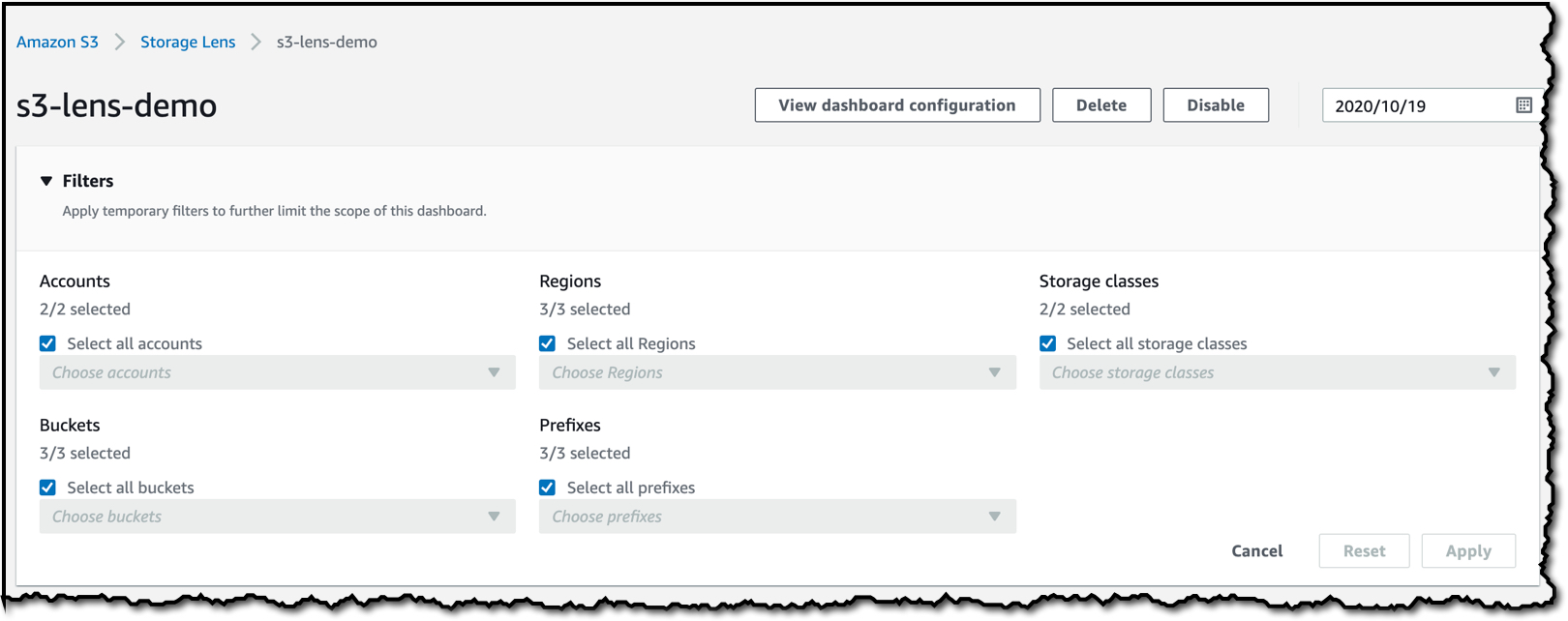Click the Prefixes 3/3 selected count
This screenshot has width=1568, height=621.
[x=585, y=454]
